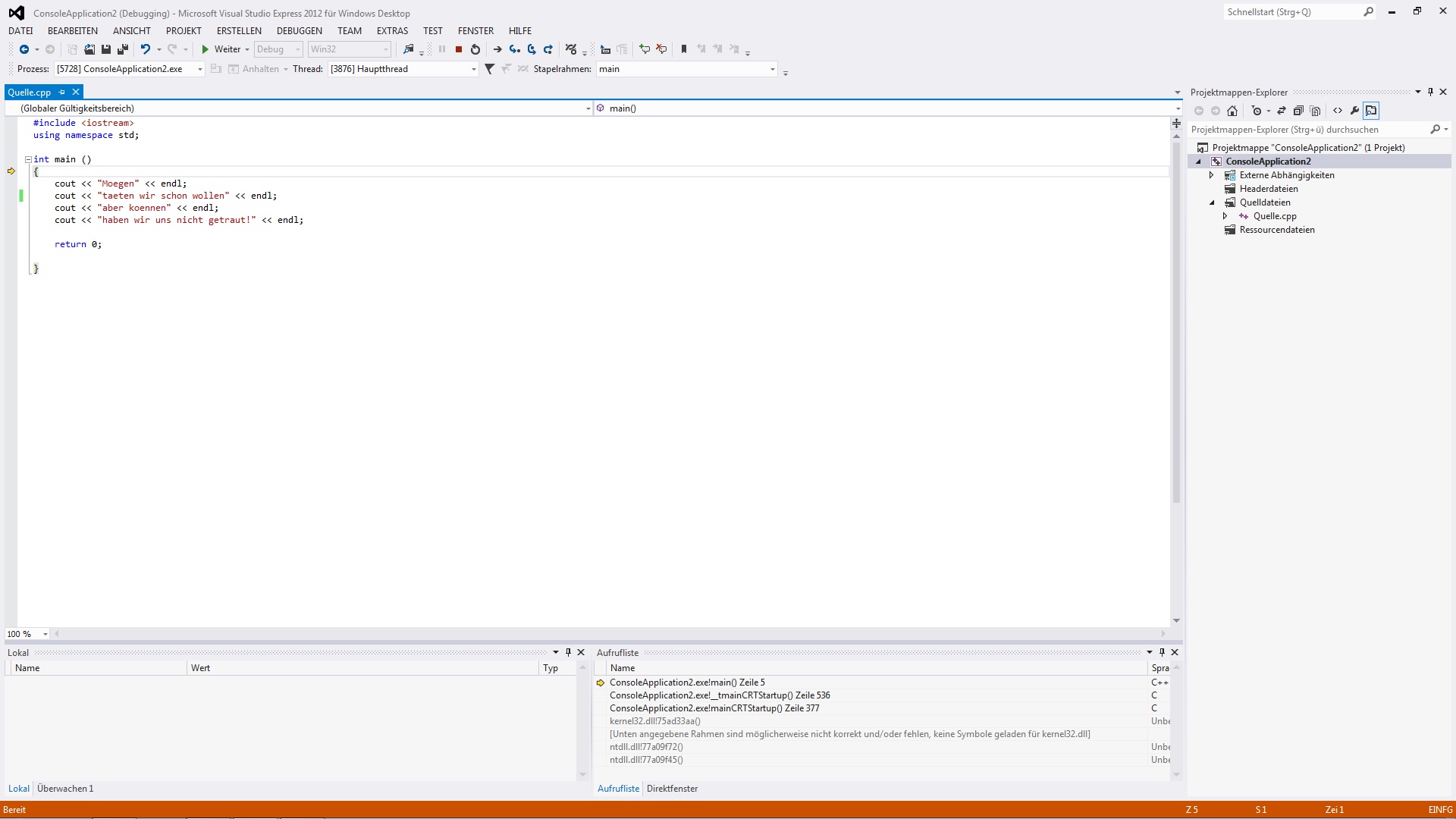Restart debugging with the circular arrow icon
Screen dimensions: 1456x819
point(475,49)
